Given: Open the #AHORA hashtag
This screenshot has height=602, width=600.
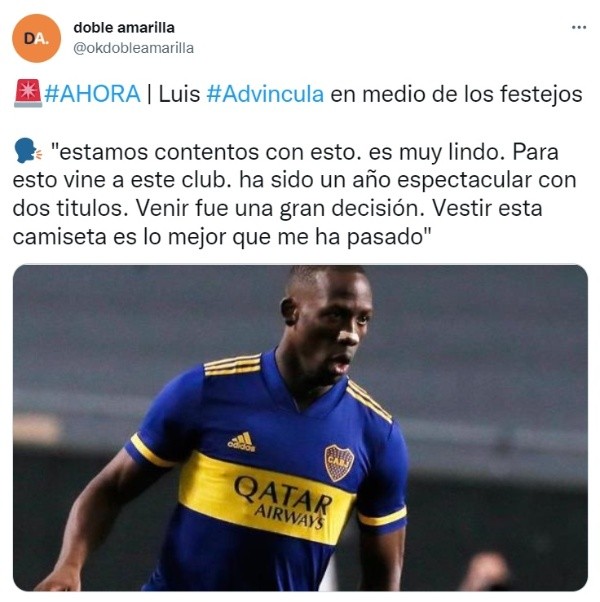Looking at the screenshot, I should tap(92, 94).
